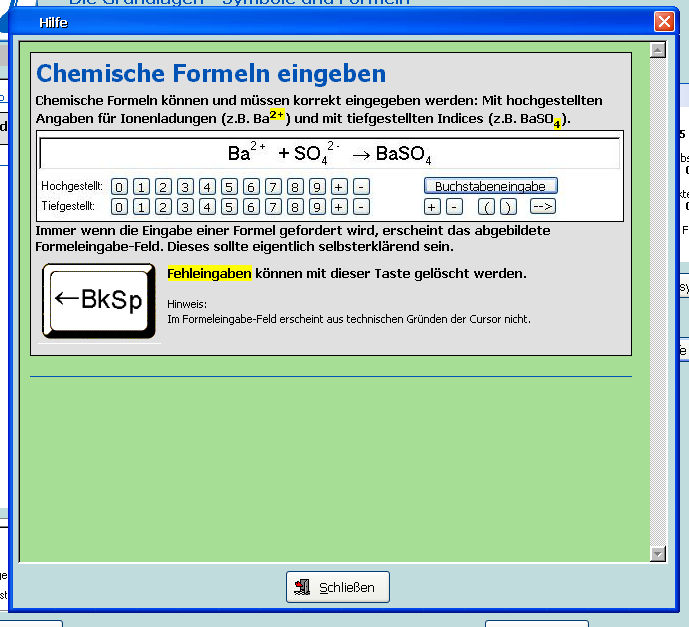Click the formula input field showing BaSO4

pyautogui.click(x=329, y=154)
